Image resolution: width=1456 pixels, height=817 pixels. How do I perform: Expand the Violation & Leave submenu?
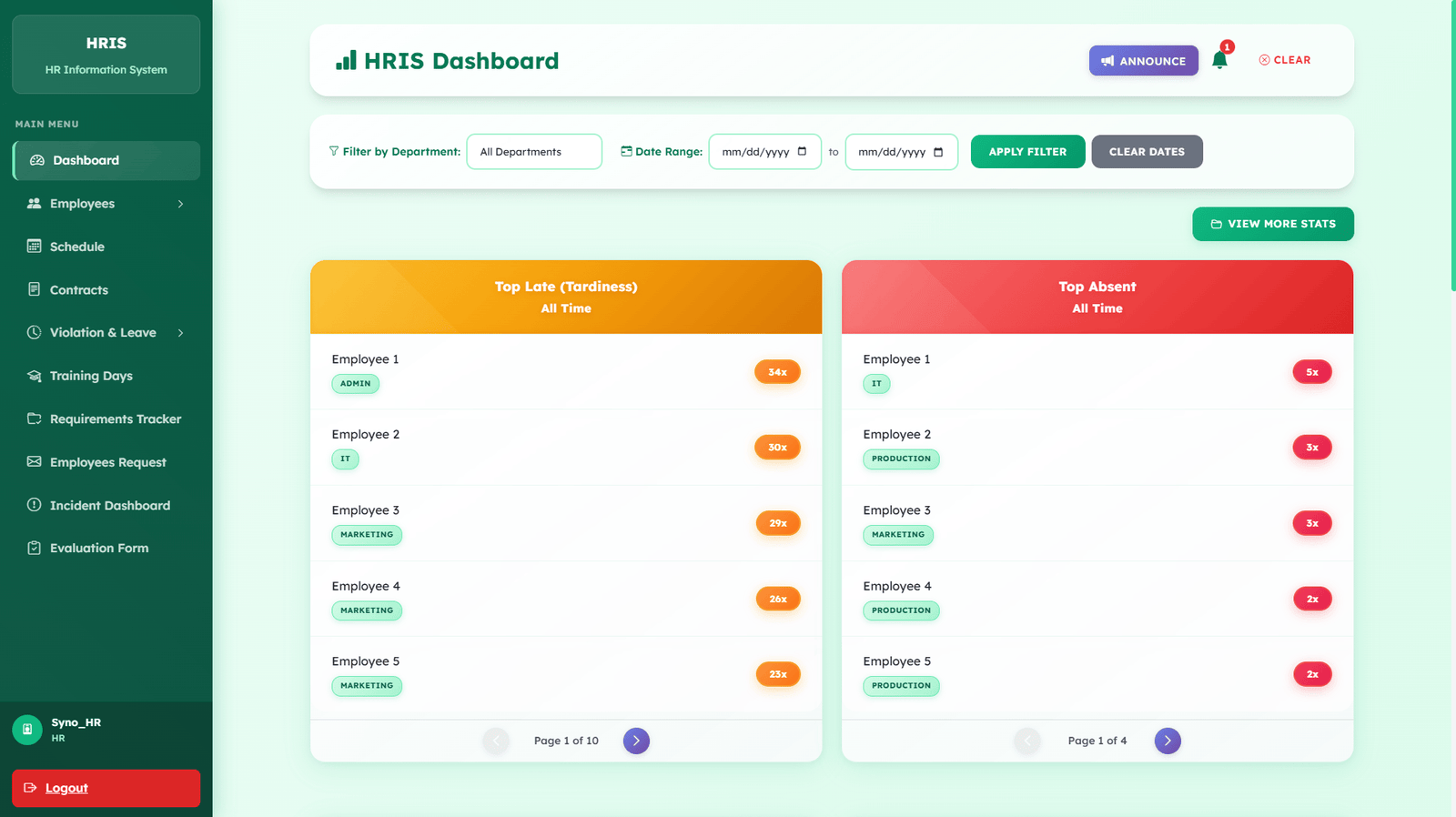(x=106, y=333)
